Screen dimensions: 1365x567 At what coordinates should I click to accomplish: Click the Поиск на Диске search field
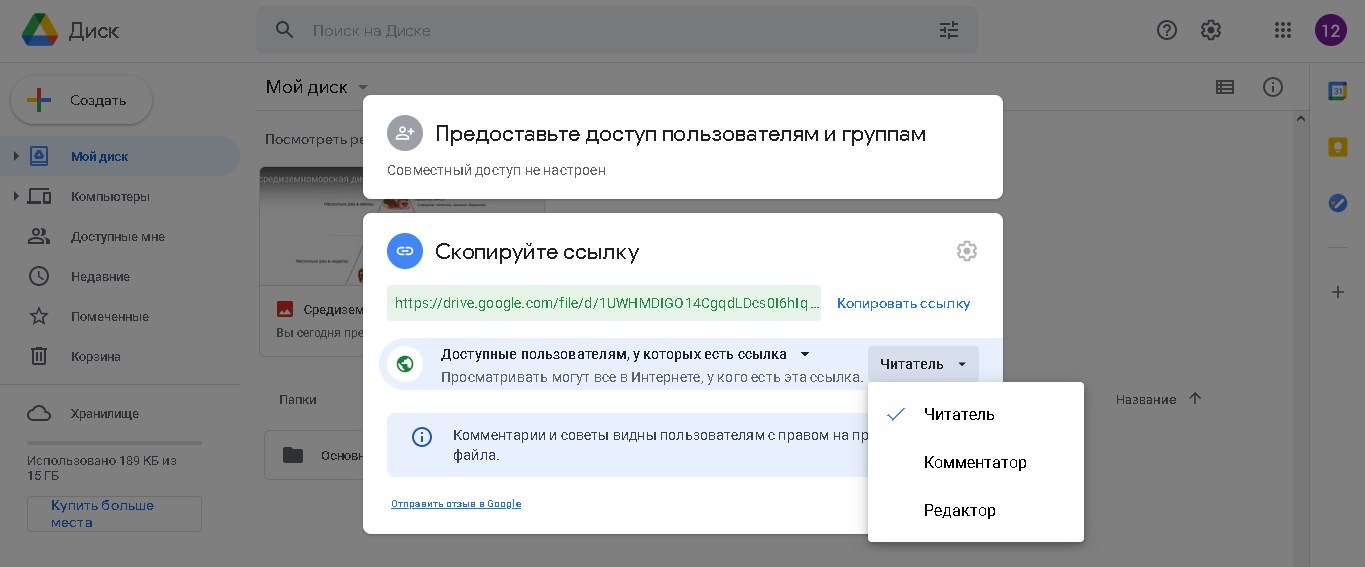[x=600, y=30]
